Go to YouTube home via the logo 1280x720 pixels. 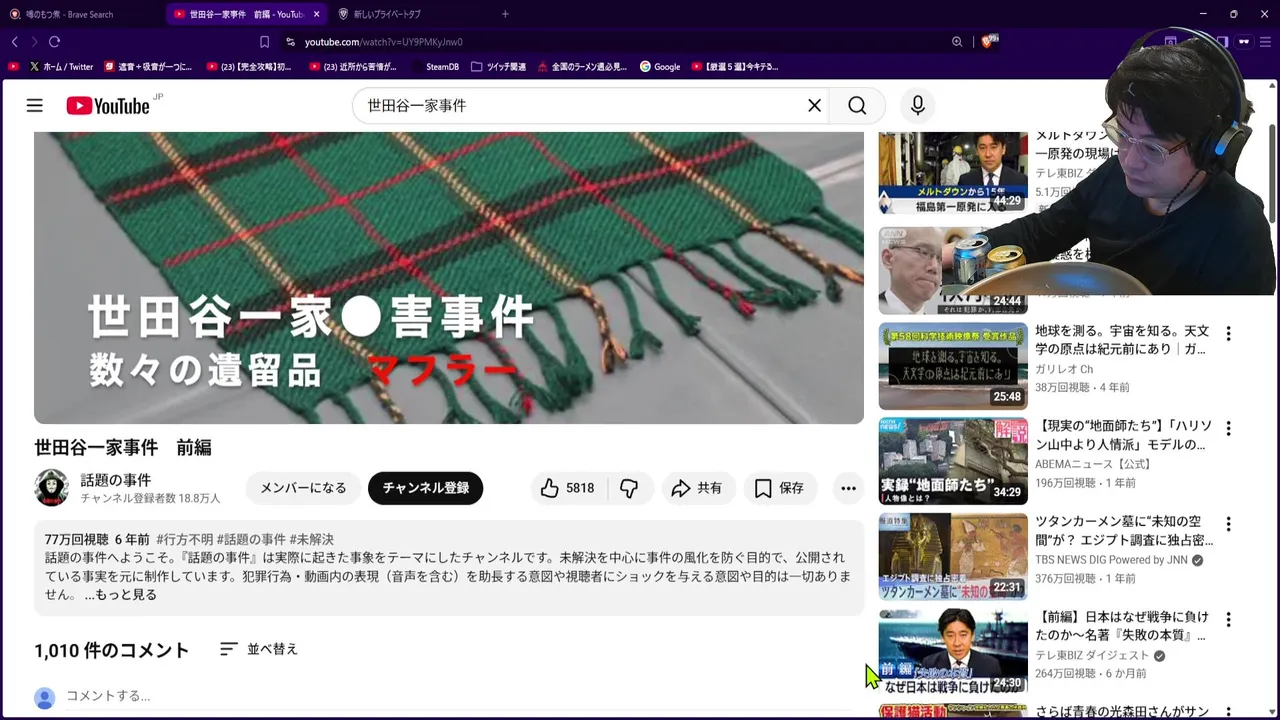108,105
